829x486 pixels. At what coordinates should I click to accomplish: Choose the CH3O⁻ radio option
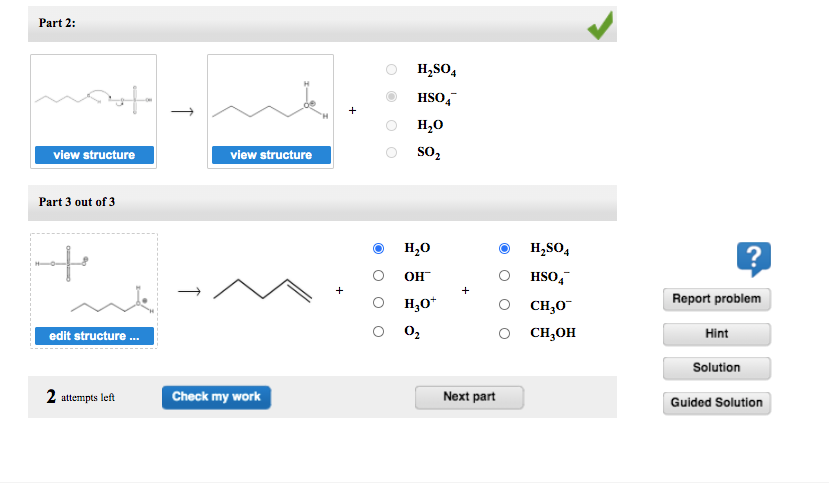pyautogui.click(x=504, y=305)
